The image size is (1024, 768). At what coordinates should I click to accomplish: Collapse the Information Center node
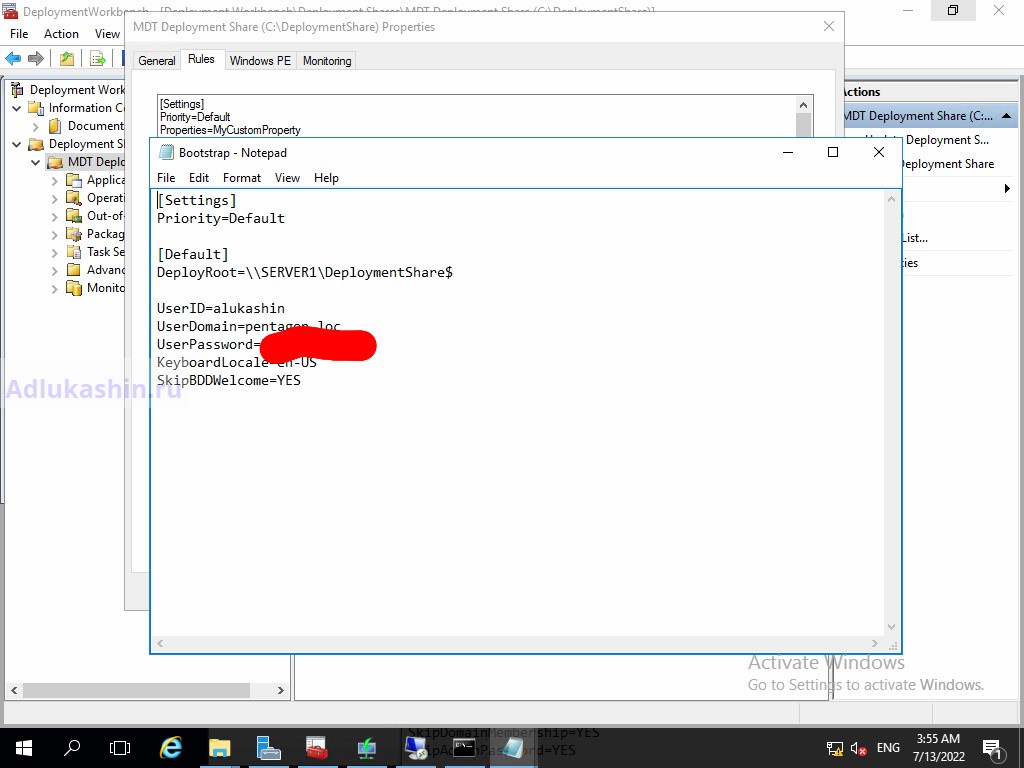pyautogui.click(x=17, y=108)
